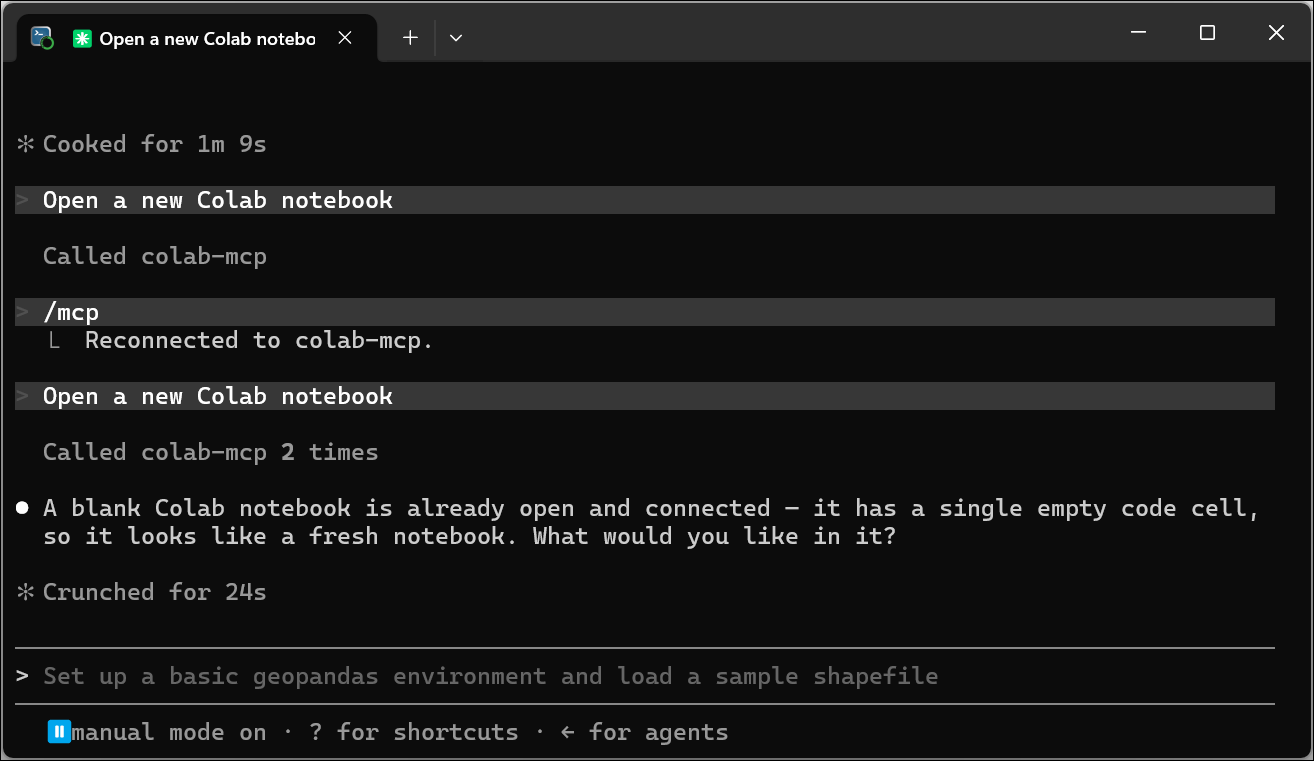Click the ← for agents hint

(x=644, y=732)
